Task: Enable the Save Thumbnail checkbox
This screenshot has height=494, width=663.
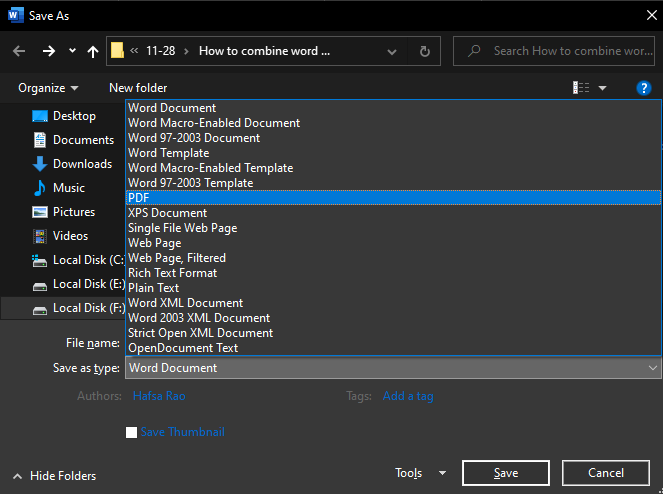Action: coord(131,432)
